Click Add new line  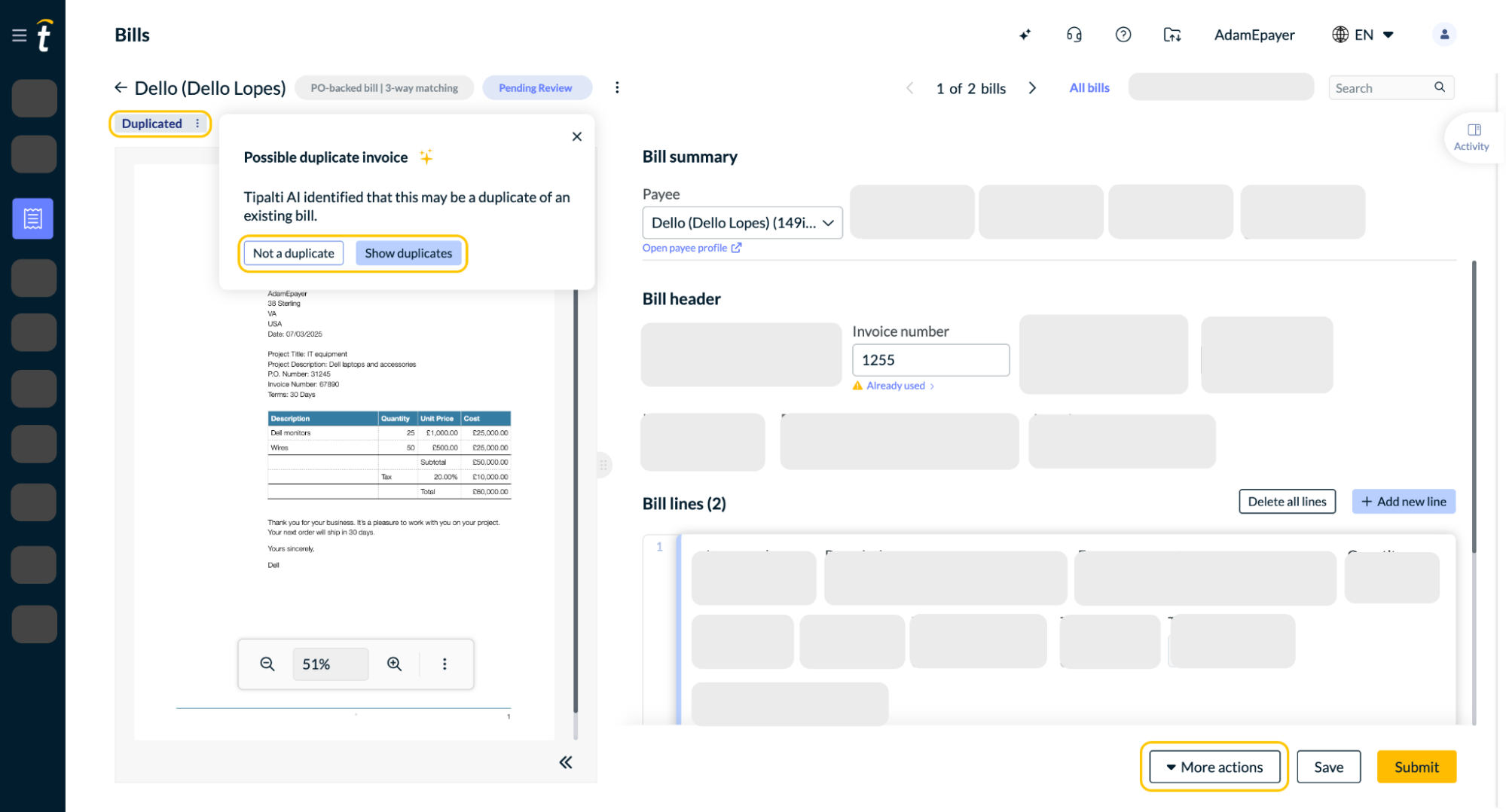[x=1404, y=502]
